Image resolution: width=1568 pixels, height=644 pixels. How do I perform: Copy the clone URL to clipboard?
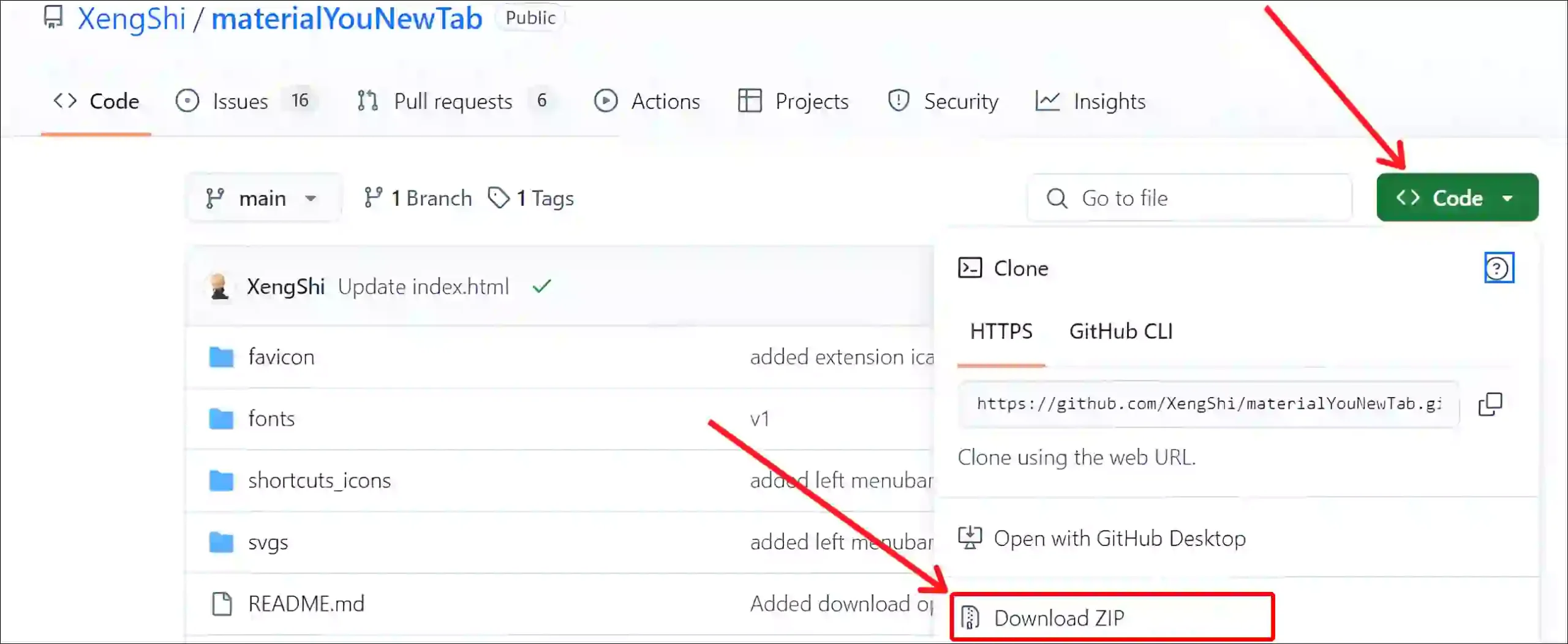(1490, 404)
